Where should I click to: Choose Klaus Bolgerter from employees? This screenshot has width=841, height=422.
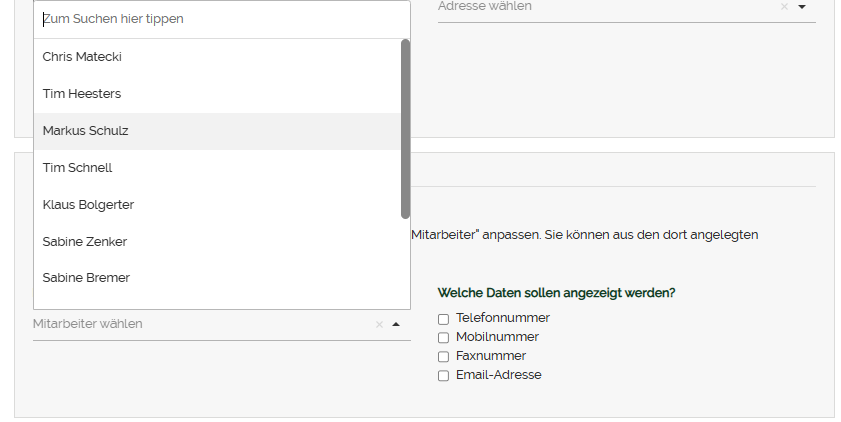[88, 205]
